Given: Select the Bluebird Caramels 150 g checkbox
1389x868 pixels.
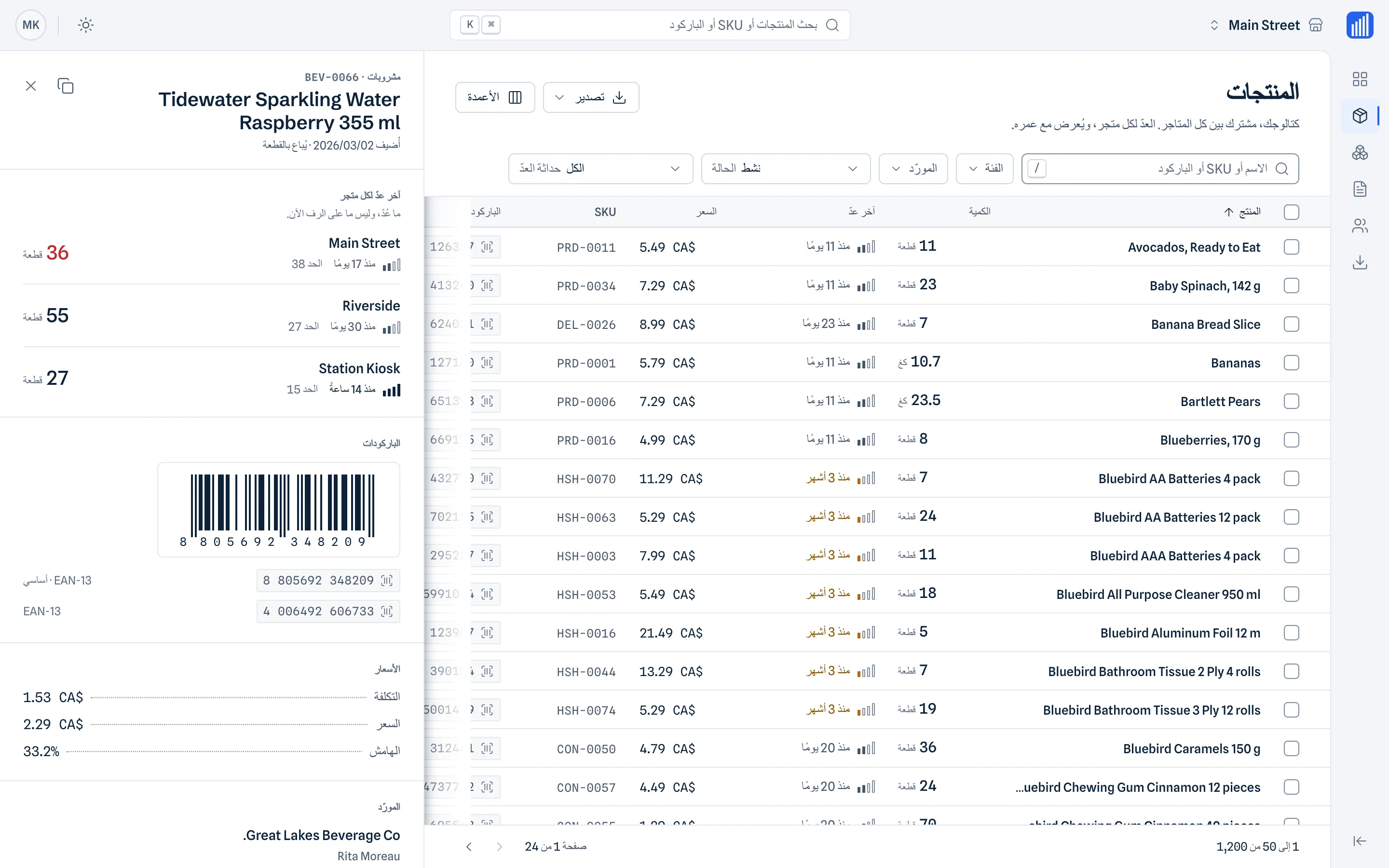Looking at the screenshot, I should [x=1292, y=748].
